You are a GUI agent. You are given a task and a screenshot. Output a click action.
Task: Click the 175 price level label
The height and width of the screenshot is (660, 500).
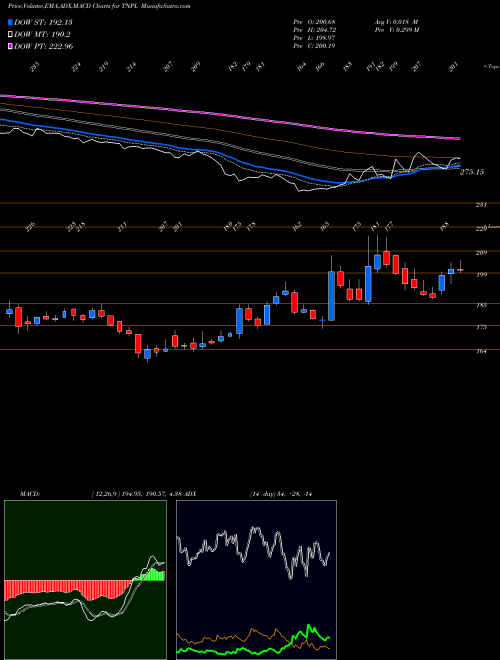click(481, 327)
